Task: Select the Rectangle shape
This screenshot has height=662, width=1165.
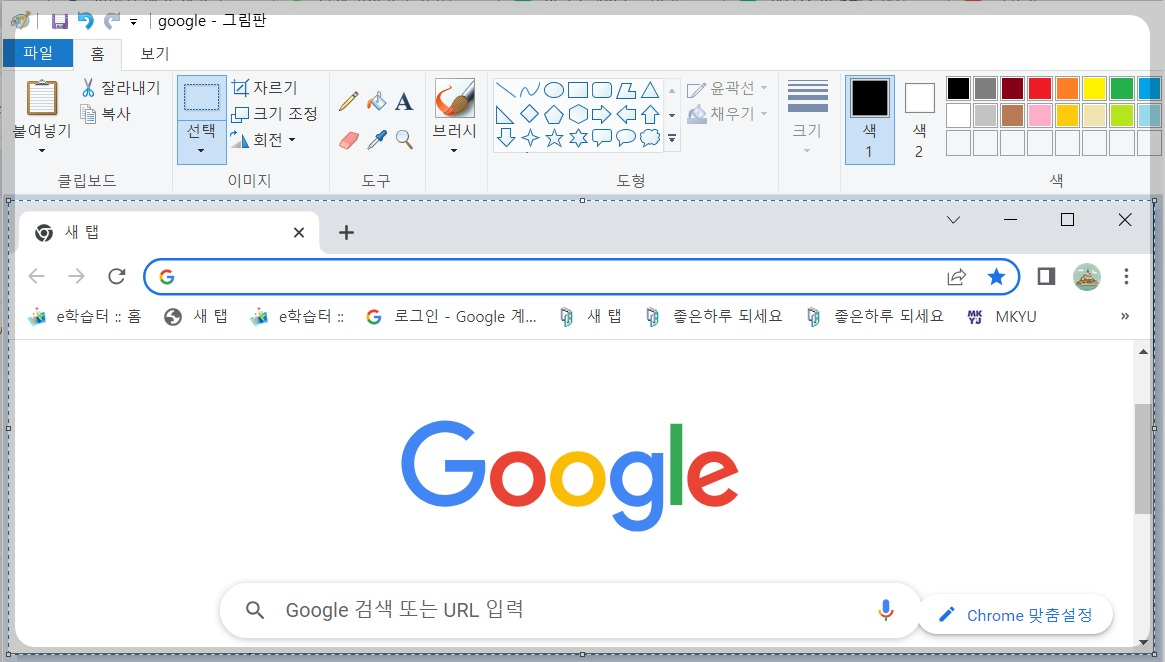Action: coord(578,91)
